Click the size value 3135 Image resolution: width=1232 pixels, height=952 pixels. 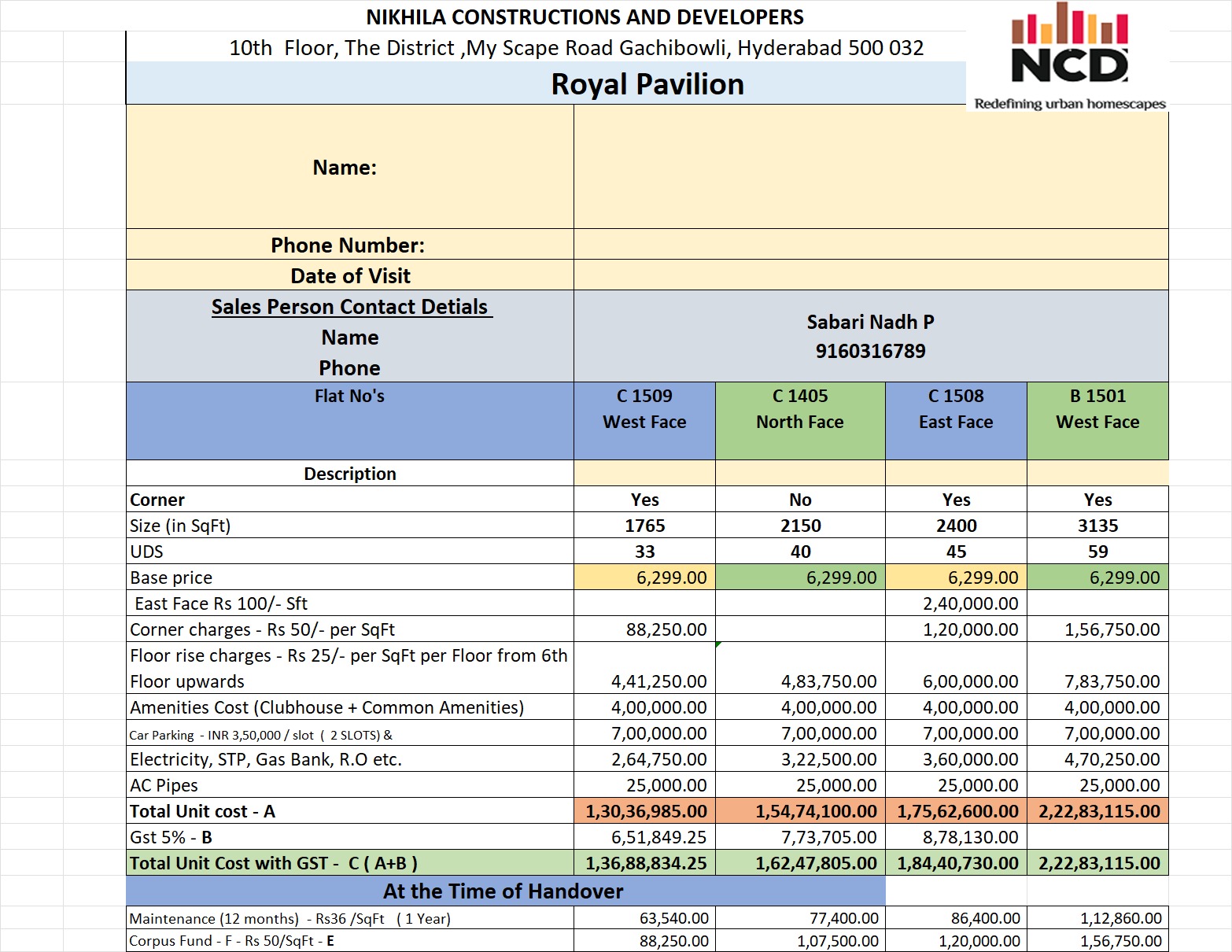pos(1097,526)
